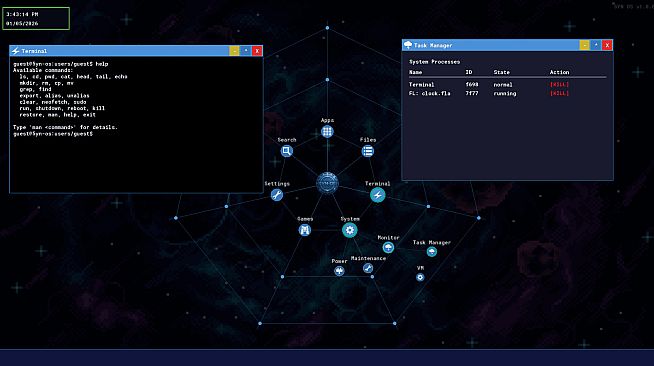654x366 pixels.
Task: Click the central Syn-OS hub node
Action: click(x=327, y=183)
